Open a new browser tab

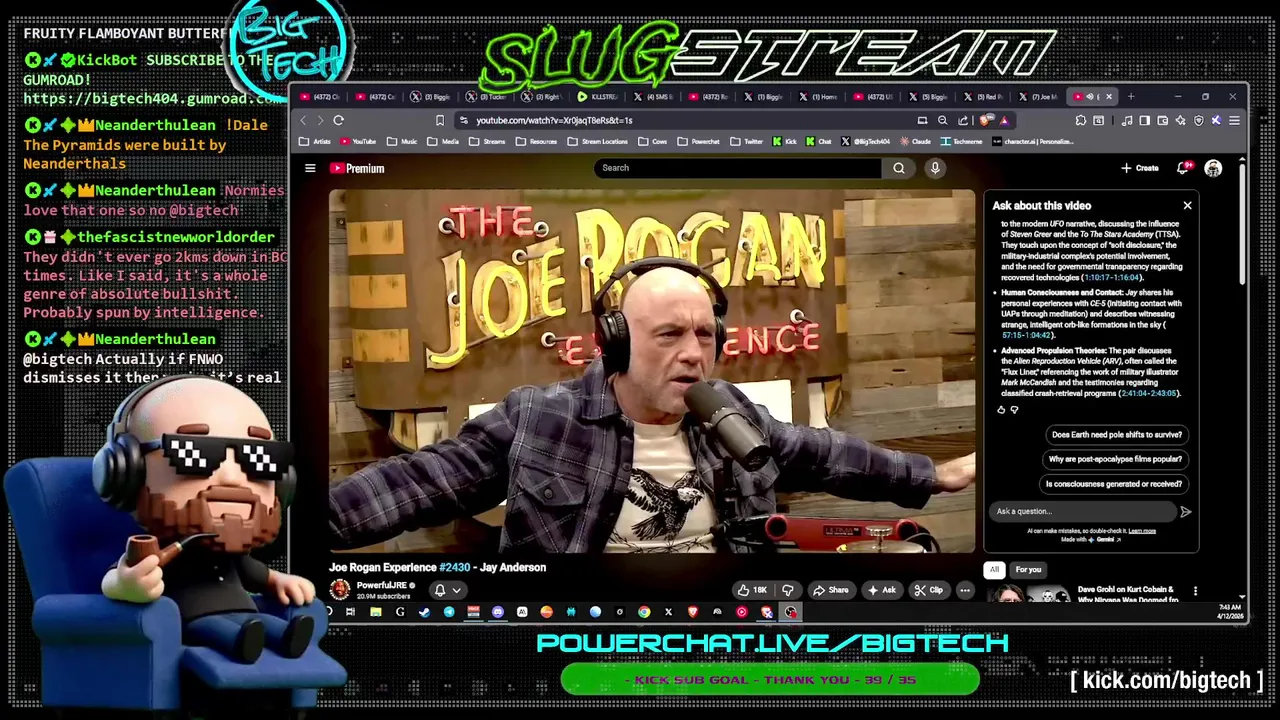pyautogui.click(x=1131, y=97)
